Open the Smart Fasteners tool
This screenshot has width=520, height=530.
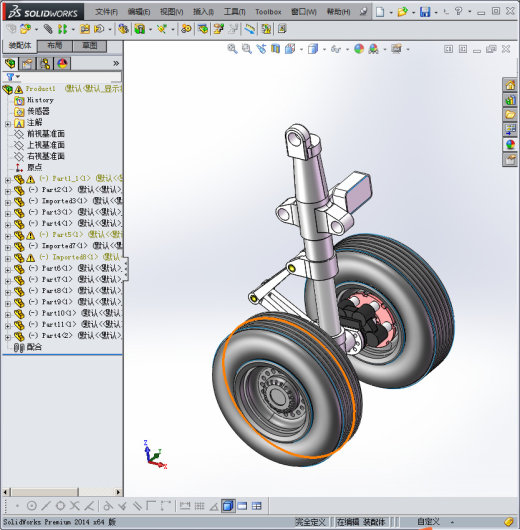coord(85,29)
